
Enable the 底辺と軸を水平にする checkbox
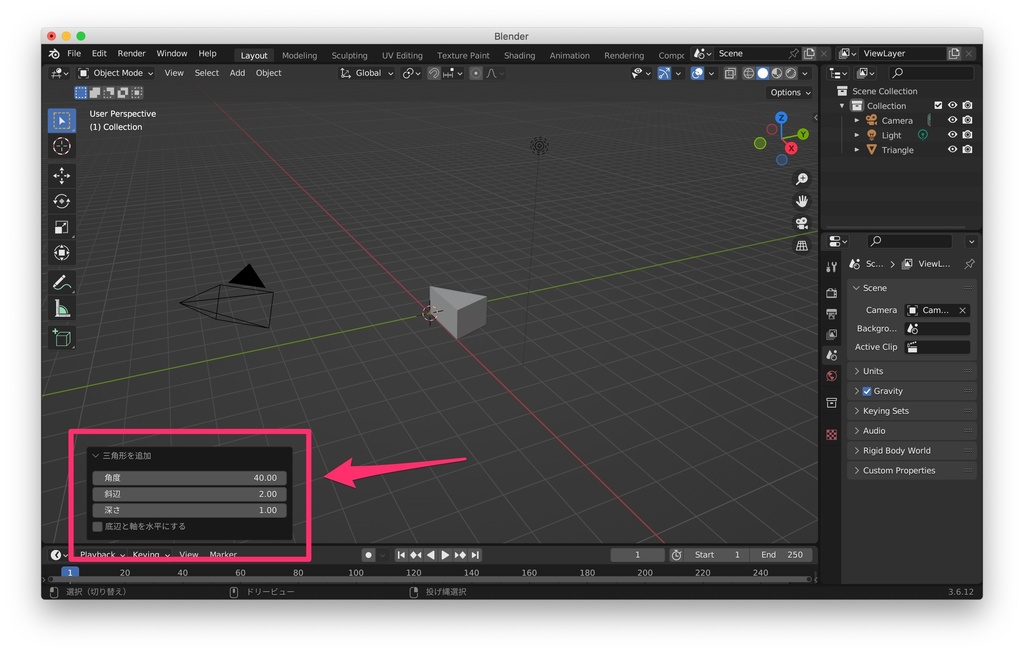(x=97, y=527)
